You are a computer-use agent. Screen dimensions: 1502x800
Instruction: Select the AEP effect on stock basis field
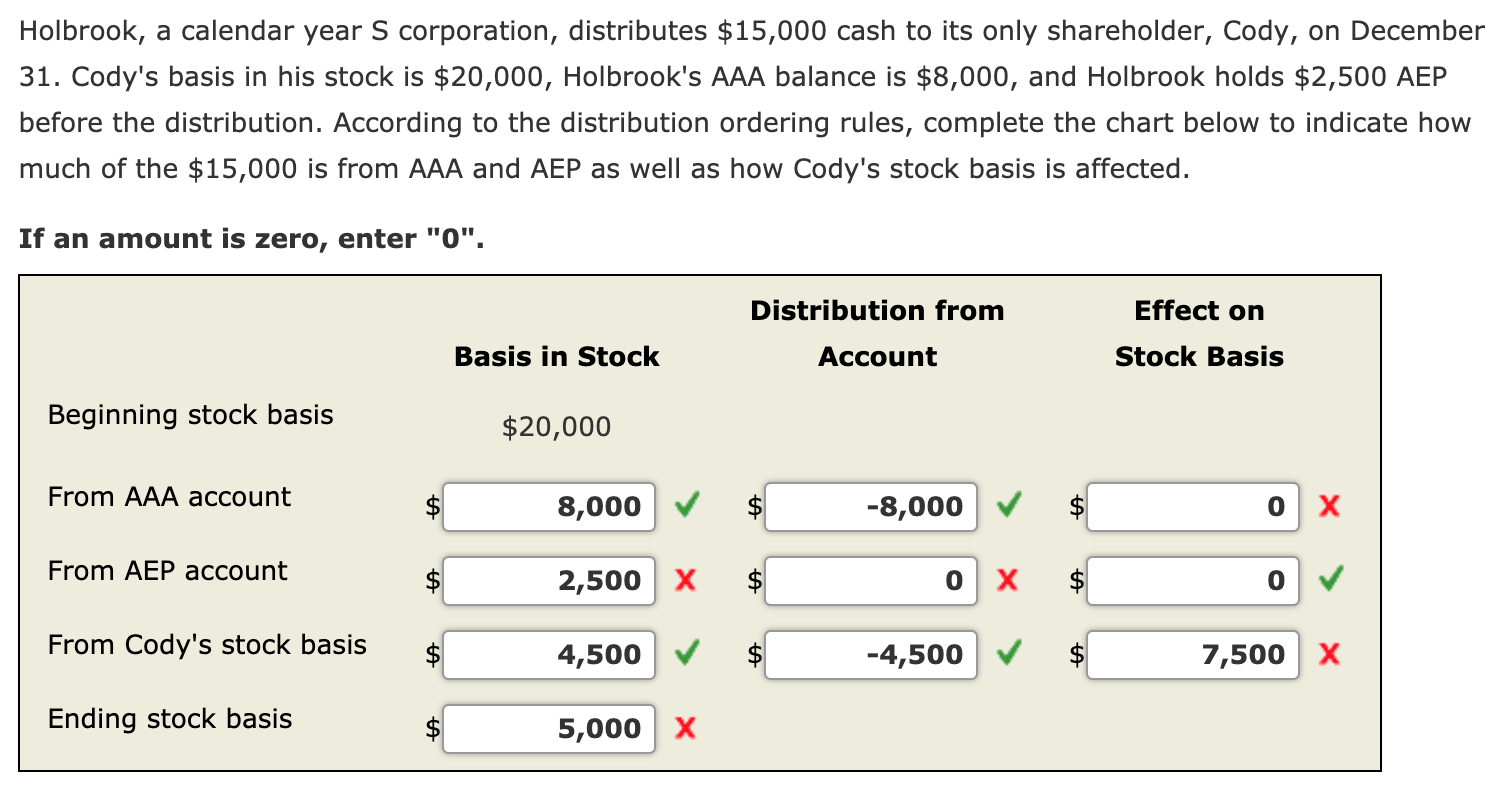[x=1193, y=580]
